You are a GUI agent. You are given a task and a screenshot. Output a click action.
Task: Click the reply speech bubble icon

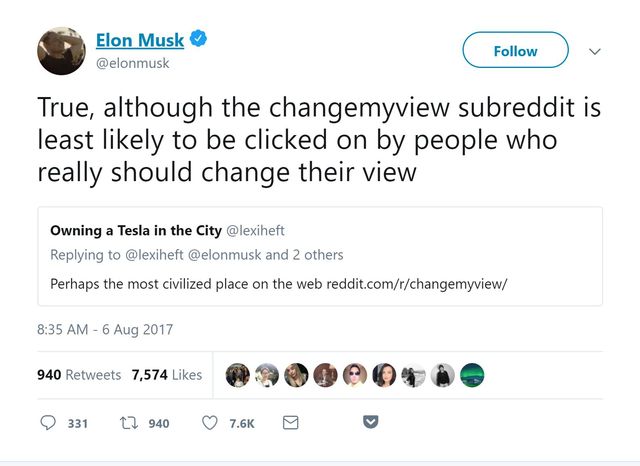(48, 423)
